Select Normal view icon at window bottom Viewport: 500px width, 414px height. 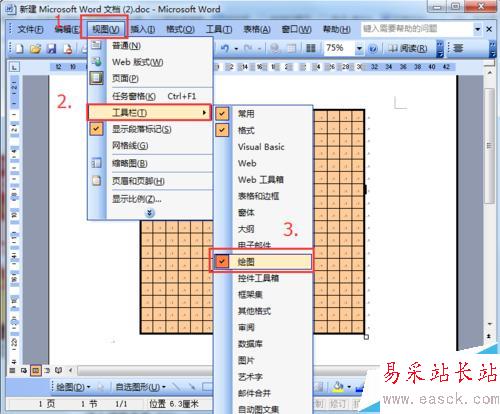(12, 370)
